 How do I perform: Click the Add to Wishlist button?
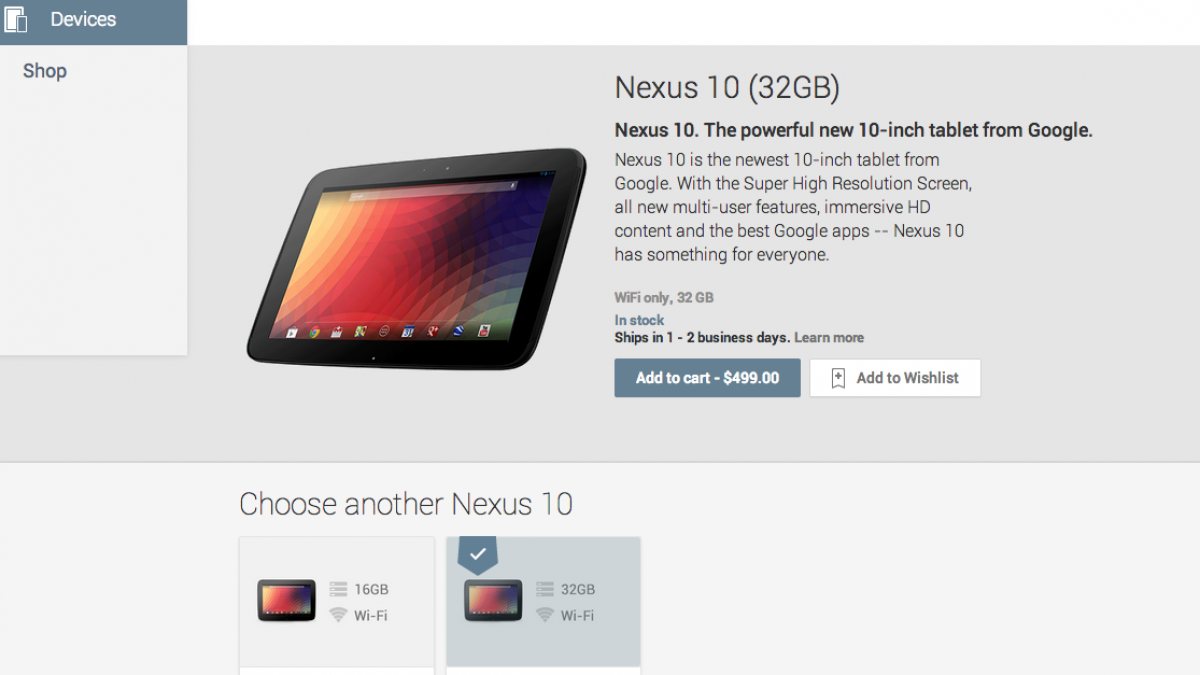click(x=895, y=378)
